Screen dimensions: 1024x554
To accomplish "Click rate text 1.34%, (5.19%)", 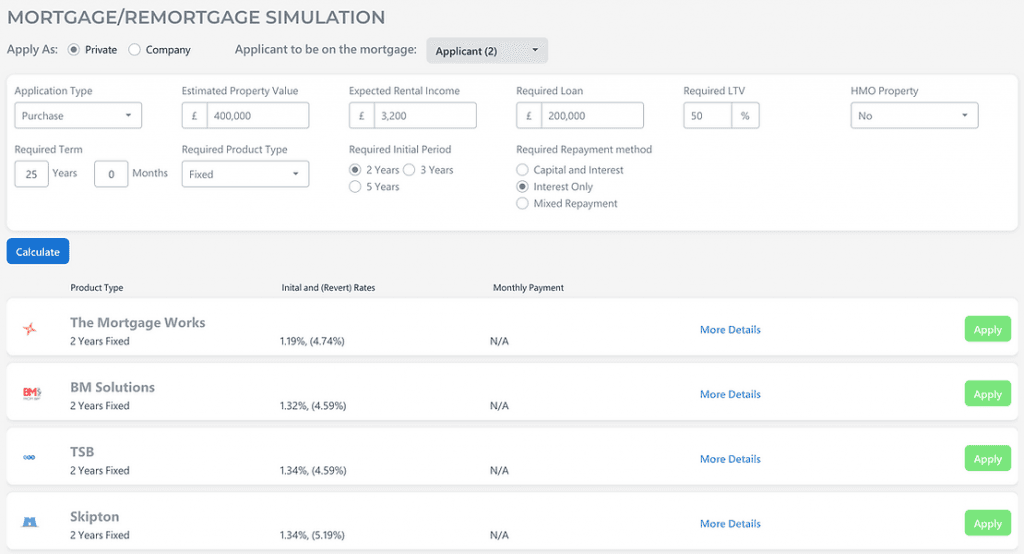I will [x=312, y=535].
